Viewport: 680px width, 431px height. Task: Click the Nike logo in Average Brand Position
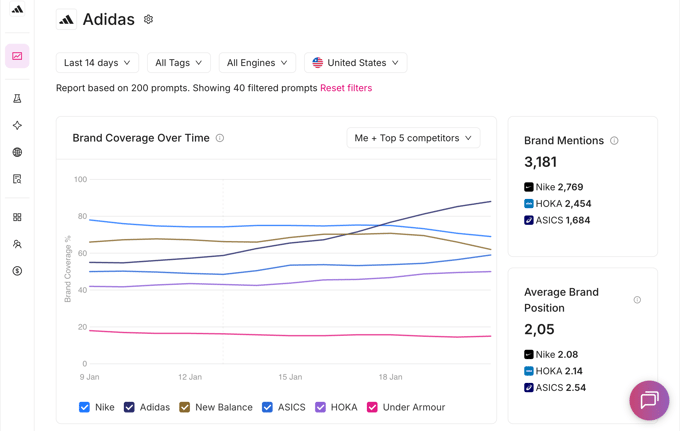click(x=529, y=354)
